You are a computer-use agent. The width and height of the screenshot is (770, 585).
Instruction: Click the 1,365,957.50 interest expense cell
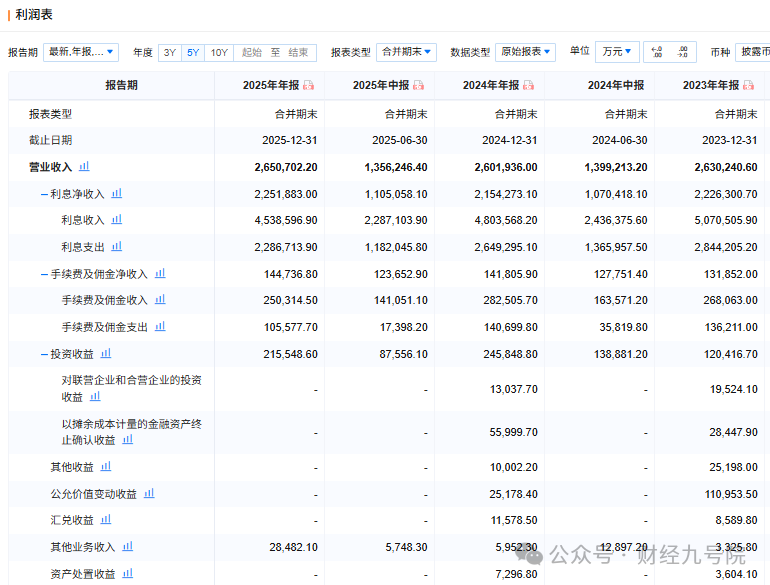(x=616, y=248)
